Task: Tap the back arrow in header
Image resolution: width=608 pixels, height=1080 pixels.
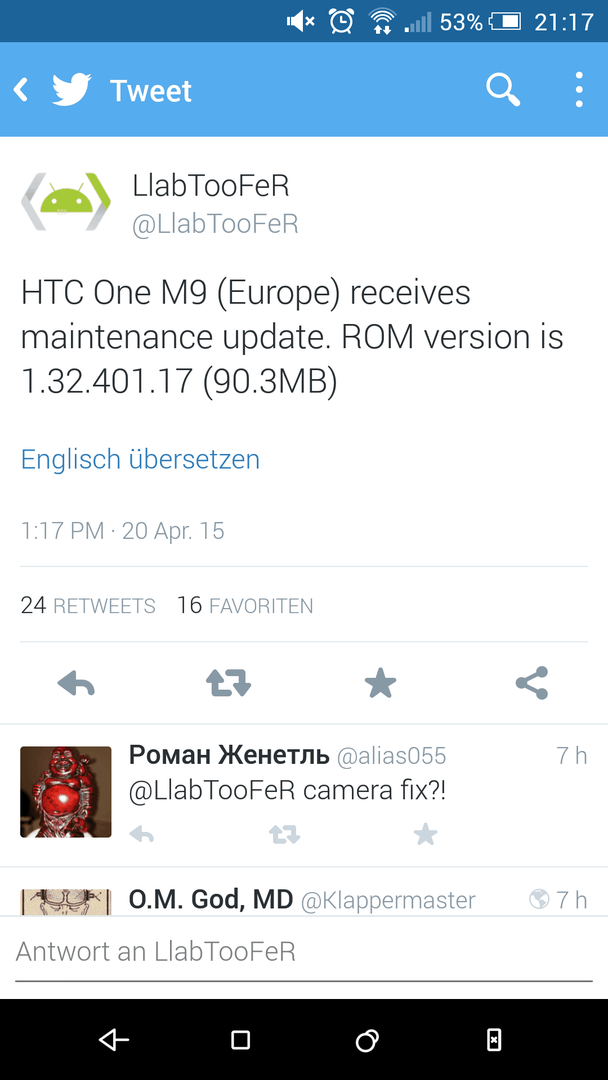Action: [x=21, y=90]
